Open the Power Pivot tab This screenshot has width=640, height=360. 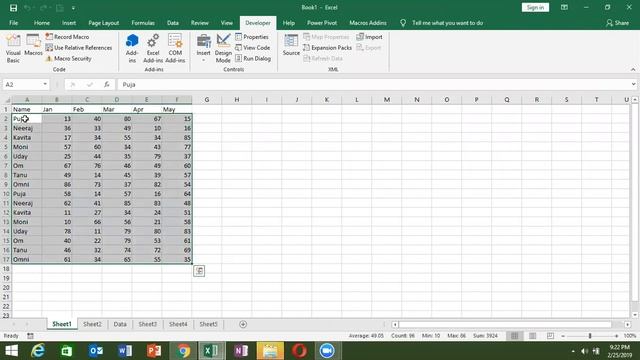pyautogui.click(x=322, y=23)
